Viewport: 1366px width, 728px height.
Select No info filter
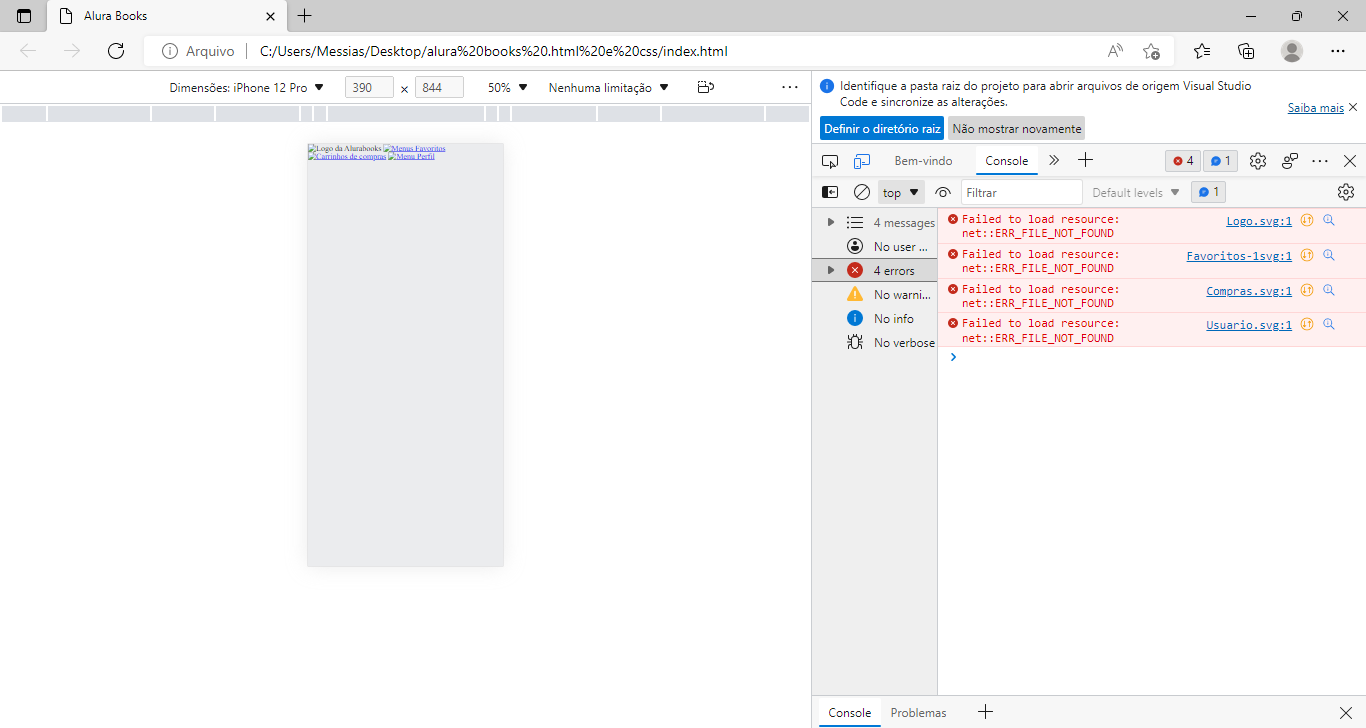pos(875,318)
